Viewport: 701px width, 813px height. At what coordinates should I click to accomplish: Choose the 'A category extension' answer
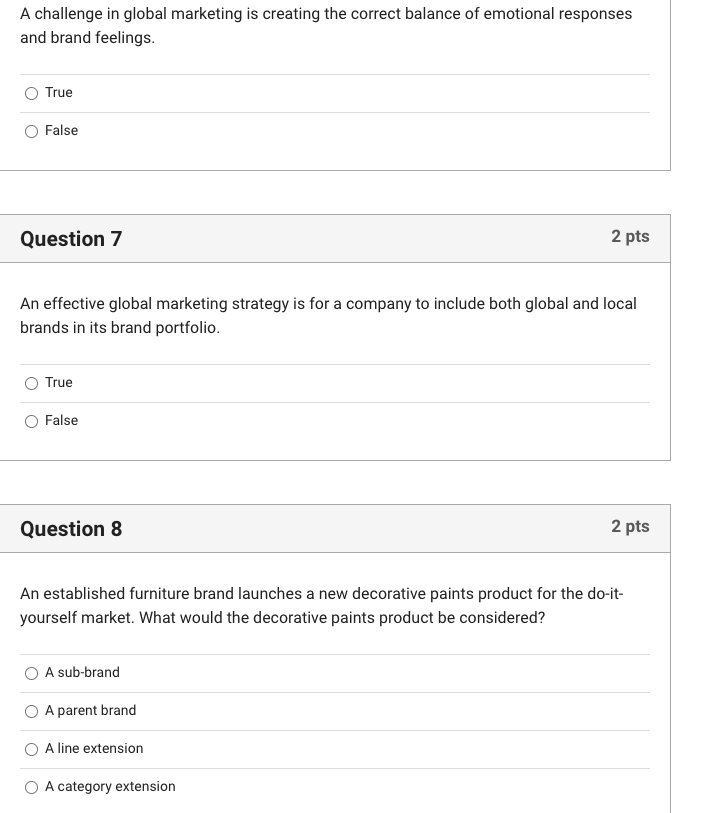point(32,787)
